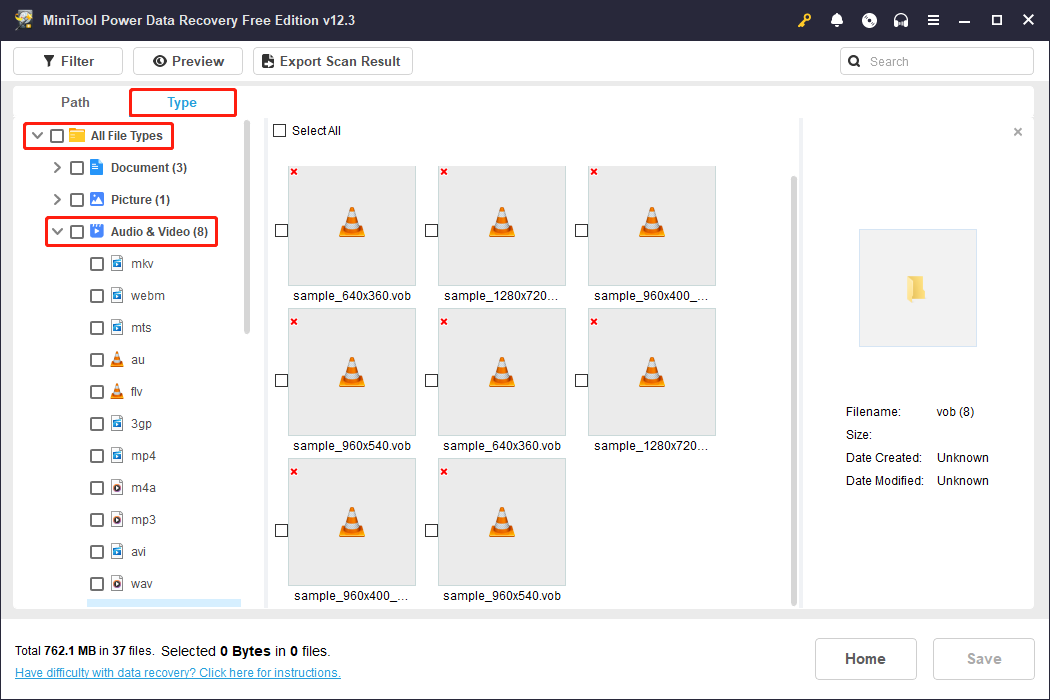1050x700 pixels.
Task: Click the thumbnail grid vertical scrollbar
Action: [x=794, y=391]
